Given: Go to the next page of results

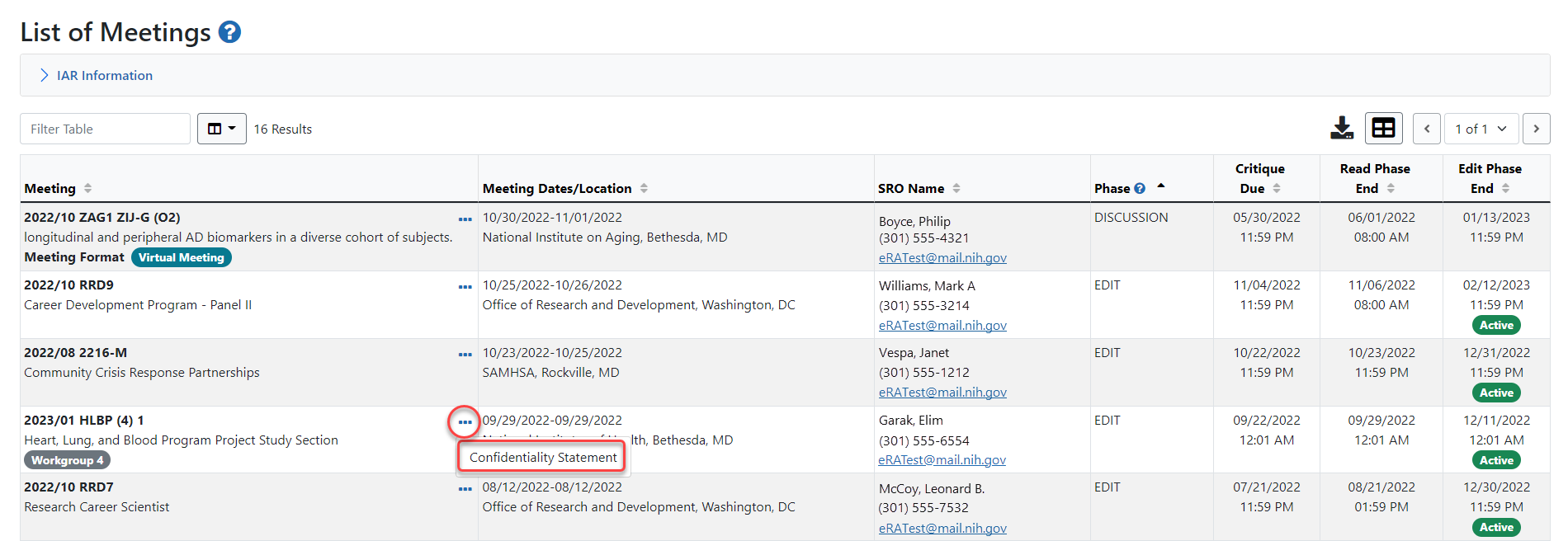Looking at the screenshot, I should coord(1536,129).
